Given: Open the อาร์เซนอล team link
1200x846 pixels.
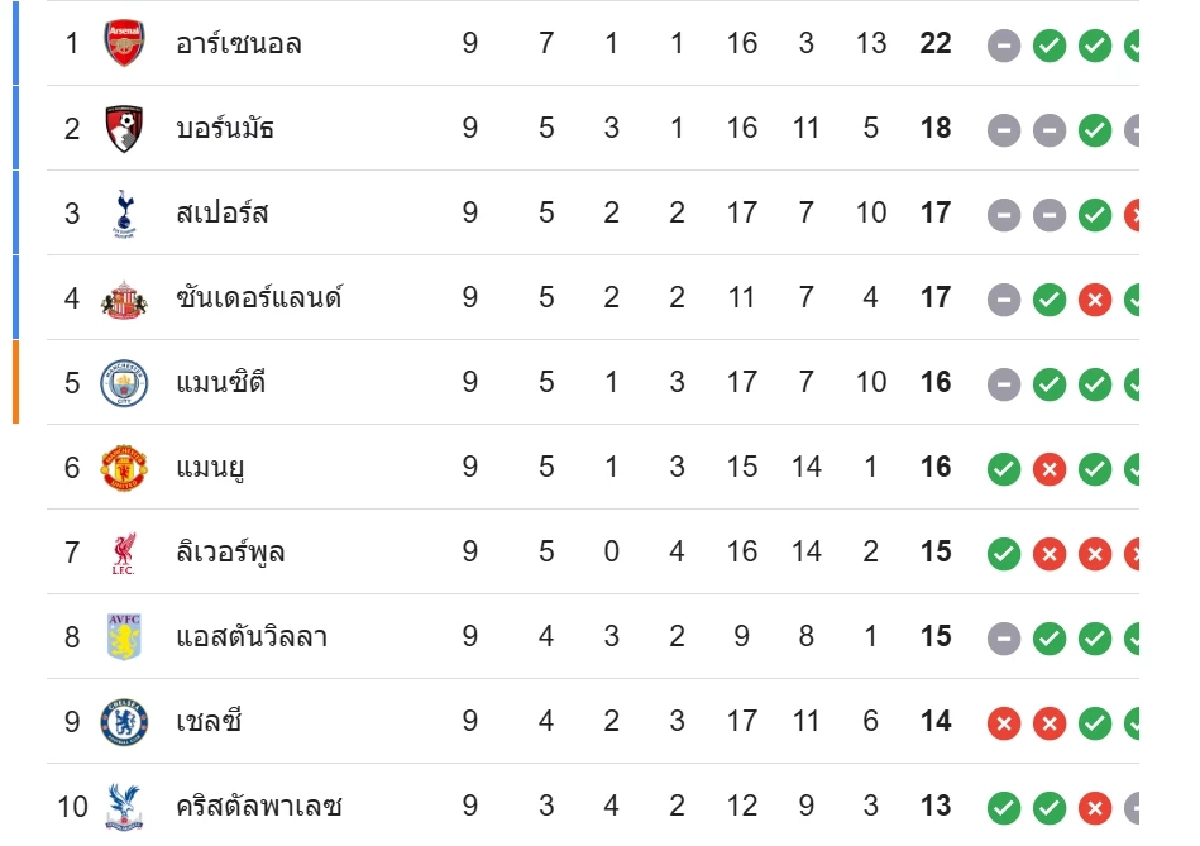Looking at the screenshot, I should [x=239, y=44].
